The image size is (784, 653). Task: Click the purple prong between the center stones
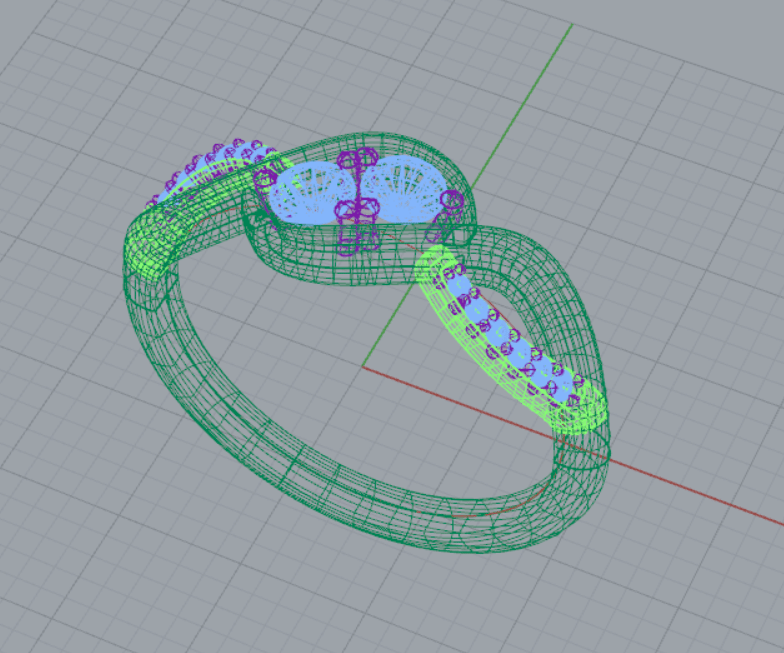point(356,209)
